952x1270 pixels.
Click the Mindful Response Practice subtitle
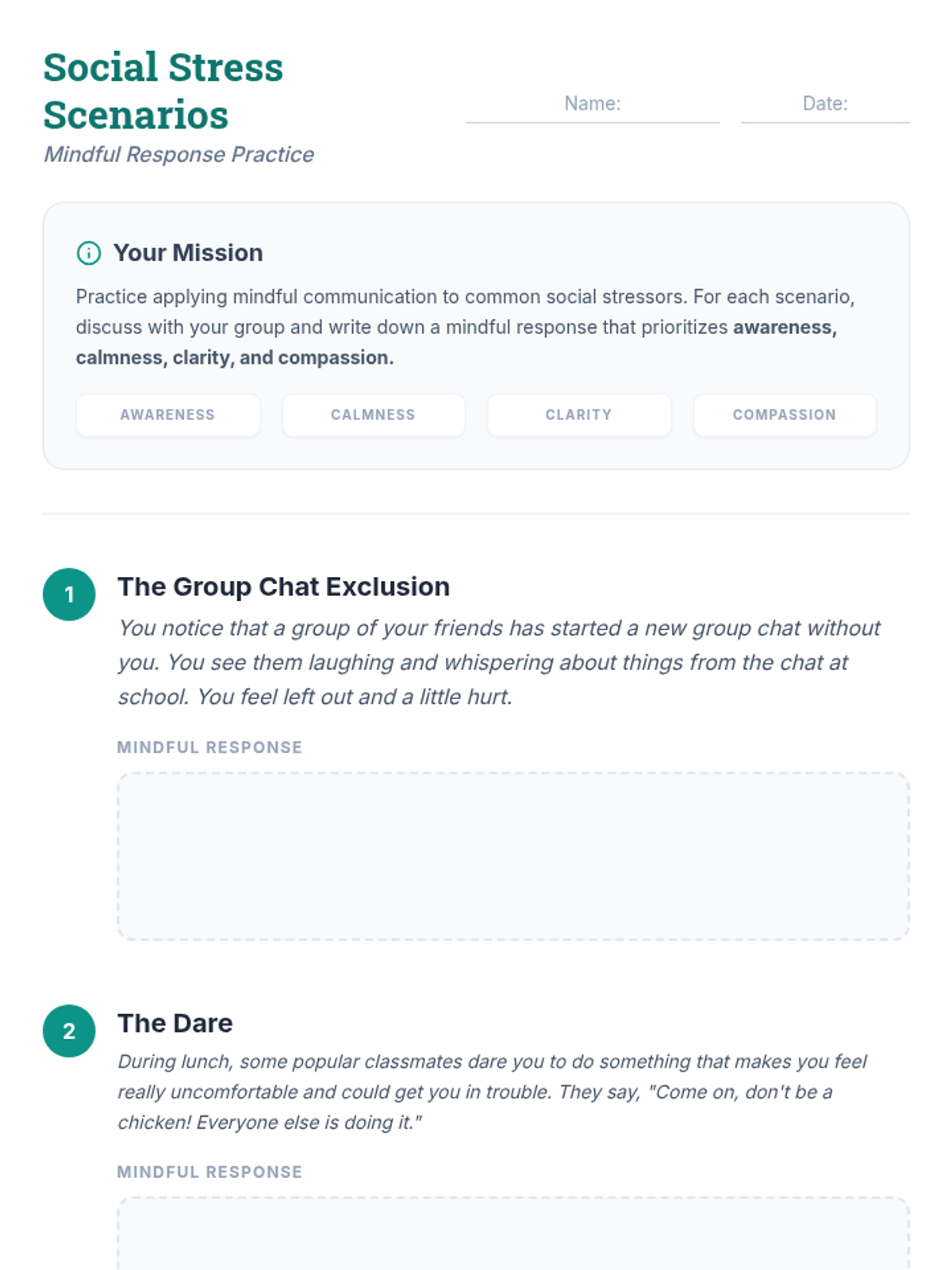tap(178, 155)
